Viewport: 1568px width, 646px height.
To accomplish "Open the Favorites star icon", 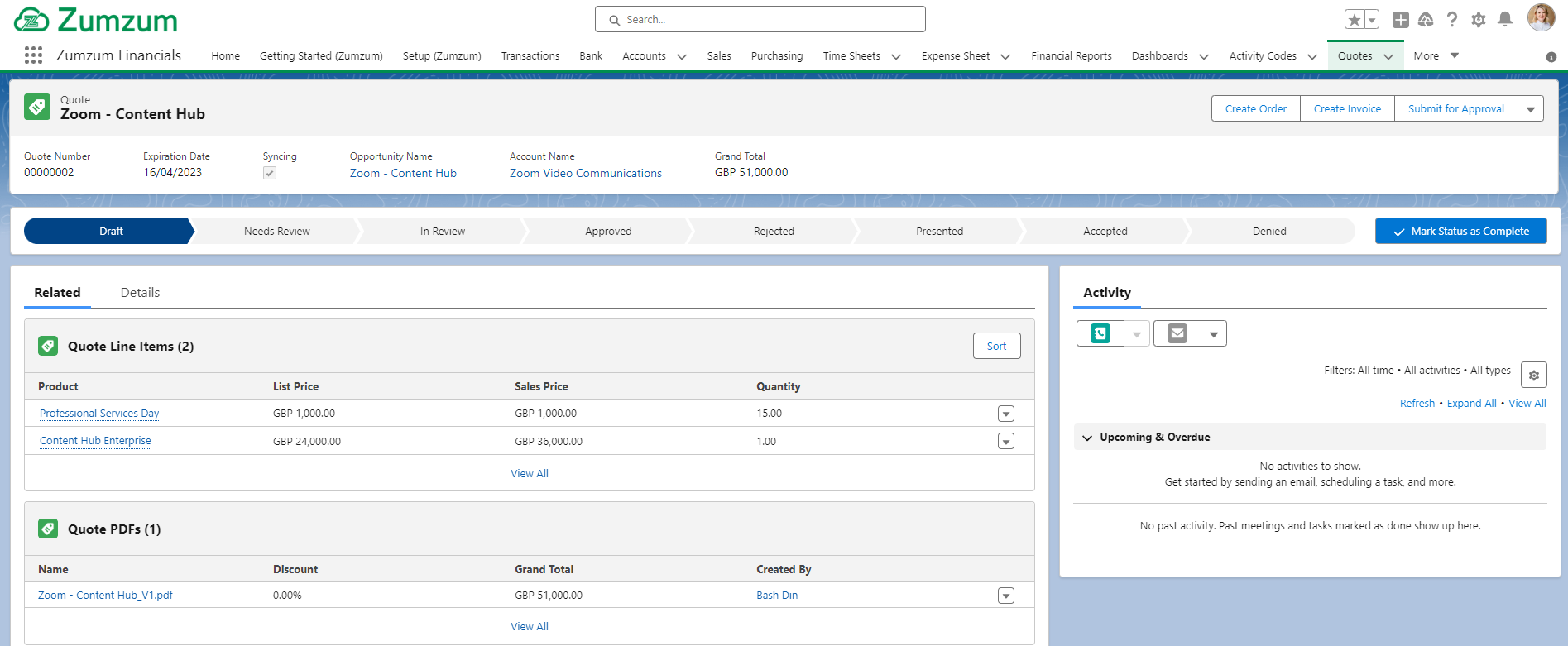I will [x=1355, y=20].
